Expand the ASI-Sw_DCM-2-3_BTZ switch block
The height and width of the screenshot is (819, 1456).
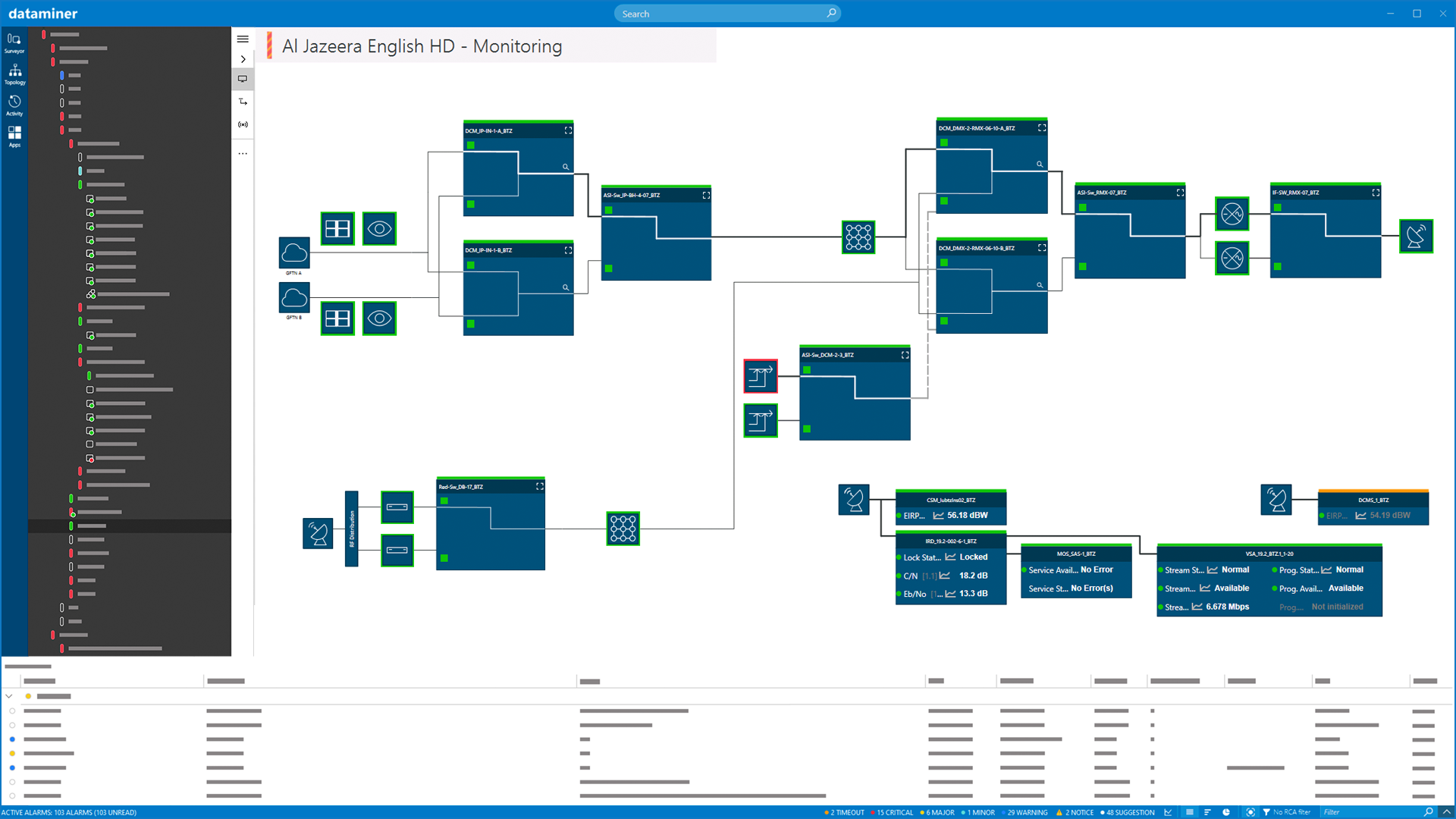click(x=905, y=355)
